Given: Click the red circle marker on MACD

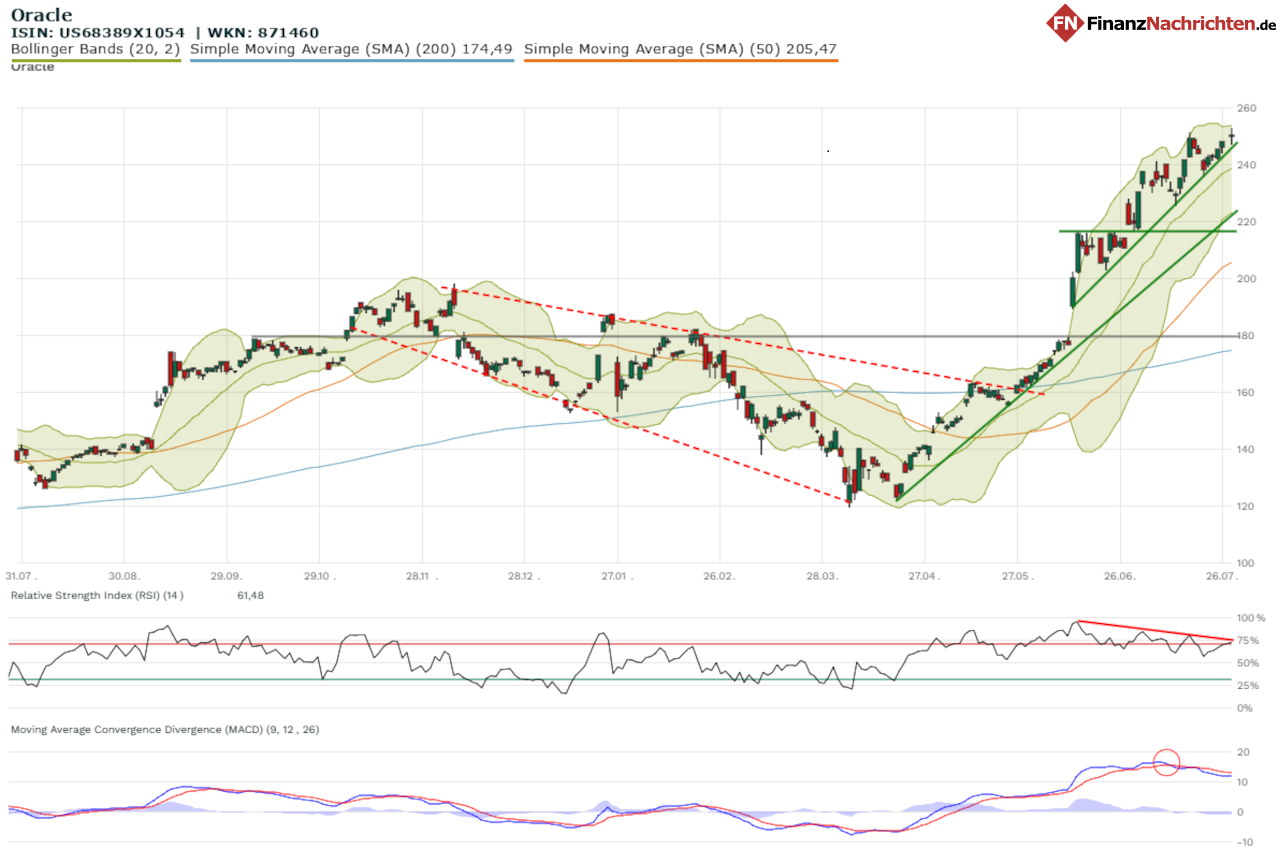Looking at the screenshot, I should point(1167,763).
